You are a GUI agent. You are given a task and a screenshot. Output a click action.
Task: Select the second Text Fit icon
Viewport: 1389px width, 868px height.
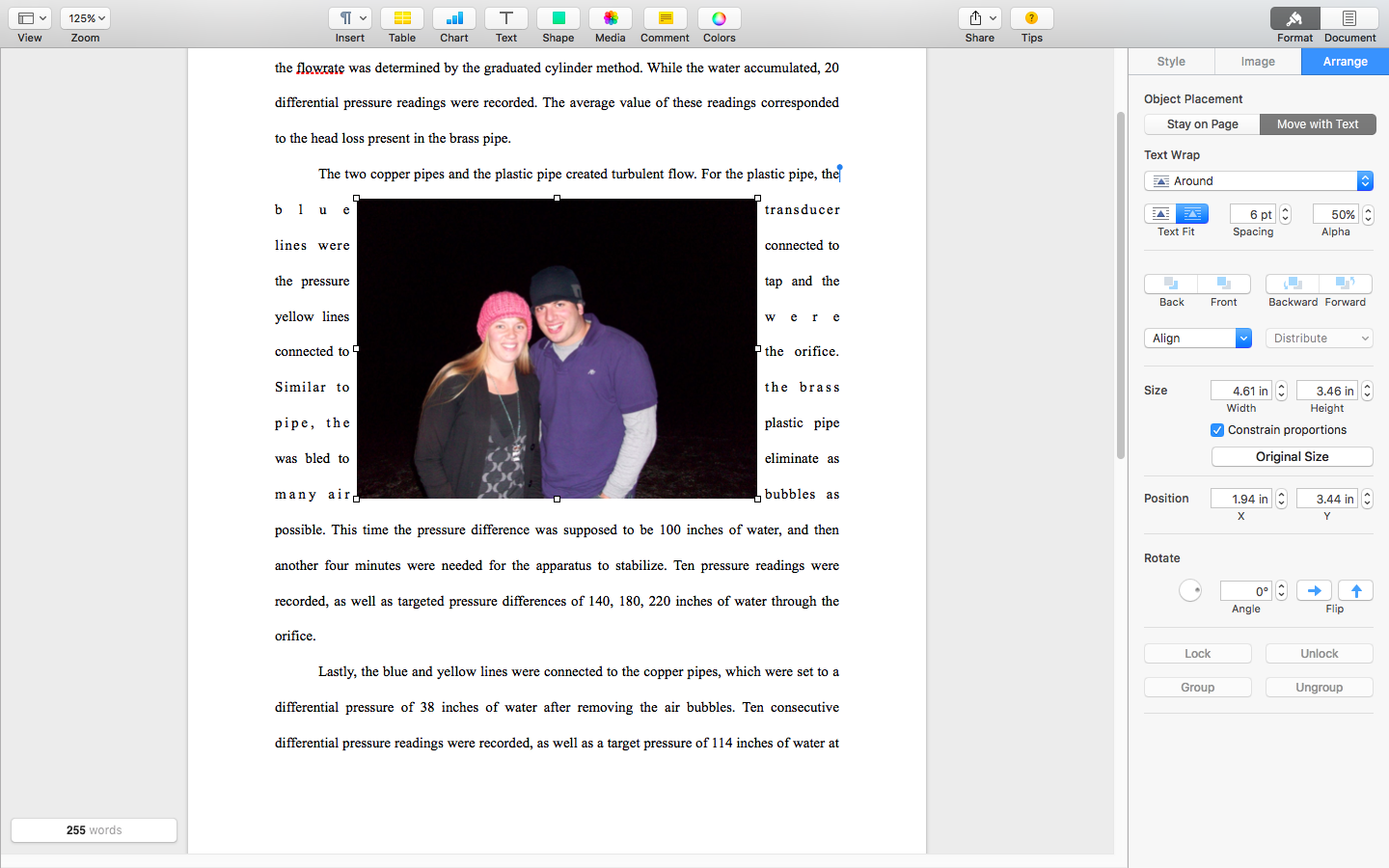(x=1192, y=214)
